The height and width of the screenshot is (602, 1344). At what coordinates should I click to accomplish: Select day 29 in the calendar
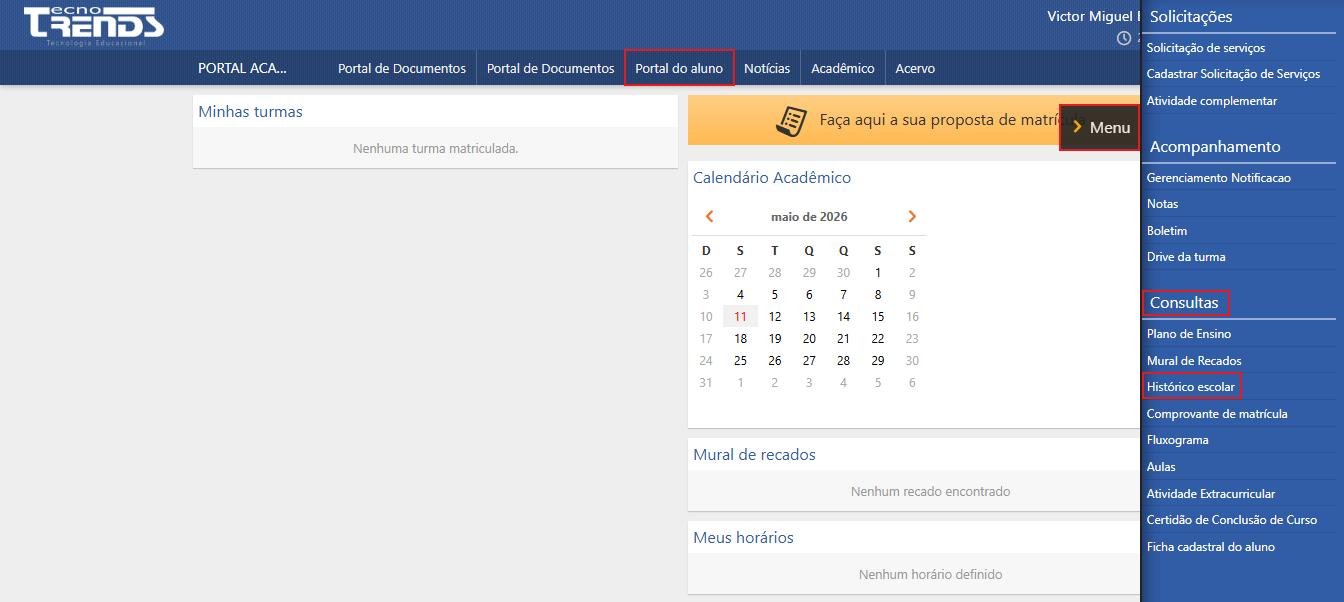tap(877, 360)
